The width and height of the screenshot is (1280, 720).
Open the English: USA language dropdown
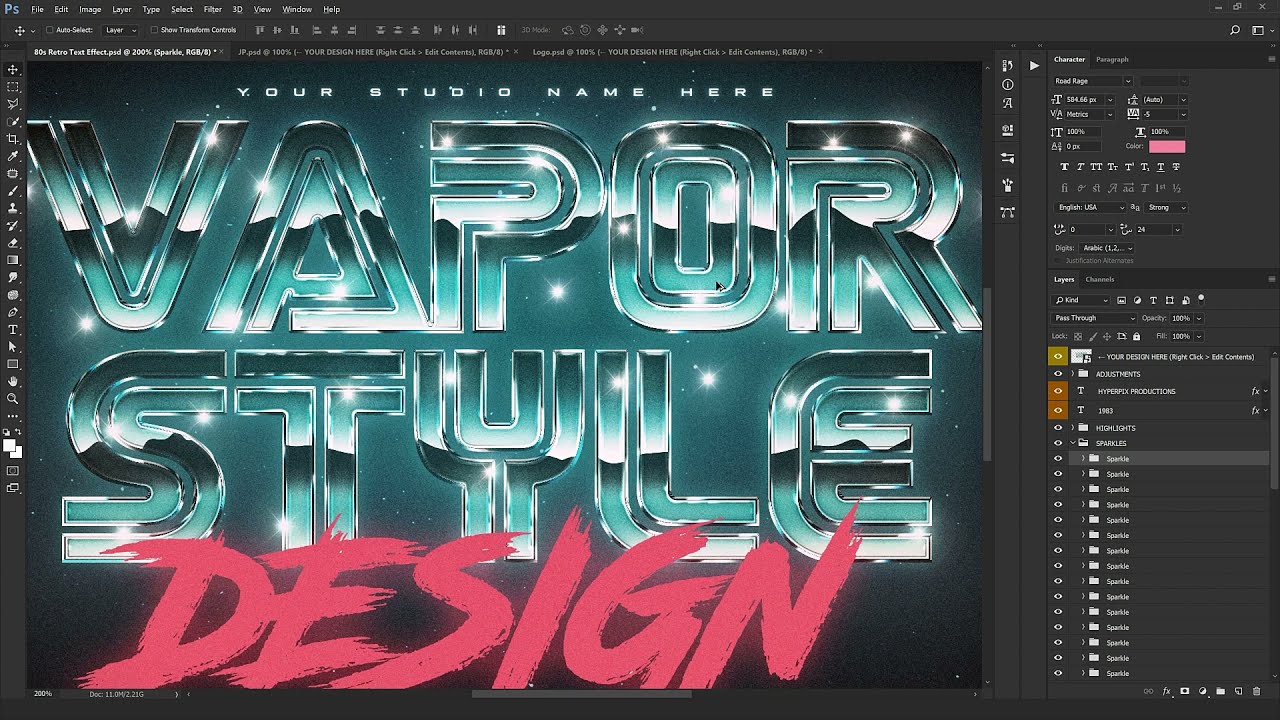(1091, 207)
